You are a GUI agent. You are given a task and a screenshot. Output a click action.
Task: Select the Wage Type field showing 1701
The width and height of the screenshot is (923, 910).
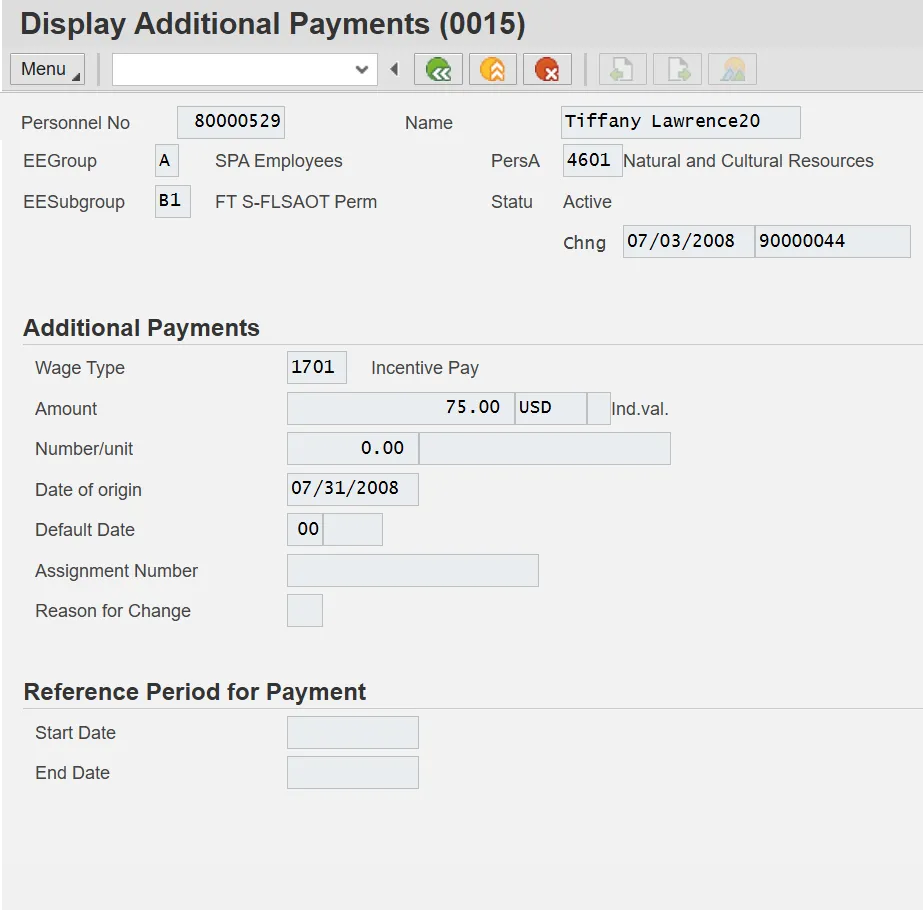316,367
